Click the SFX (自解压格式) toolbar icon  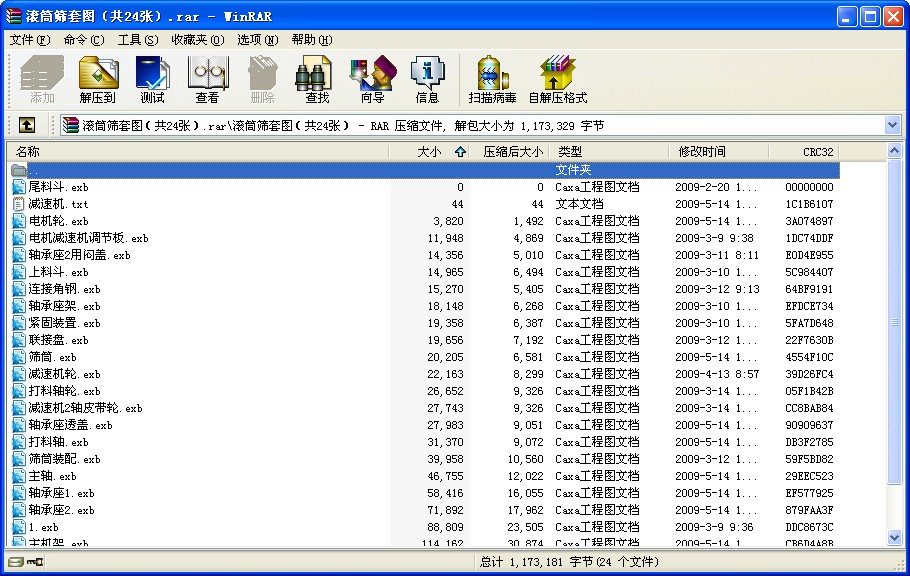click(557, 79)
